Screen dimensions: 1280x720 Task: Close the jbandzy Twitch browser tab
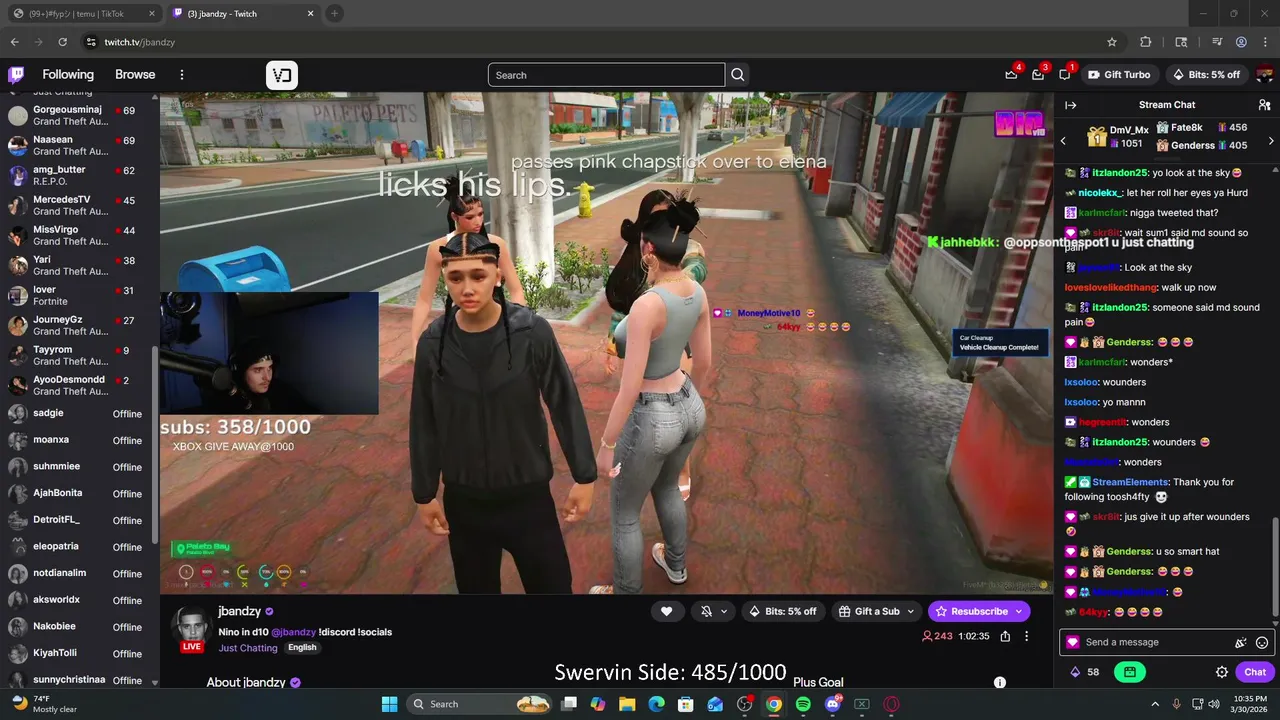click(x=310, y=14)
